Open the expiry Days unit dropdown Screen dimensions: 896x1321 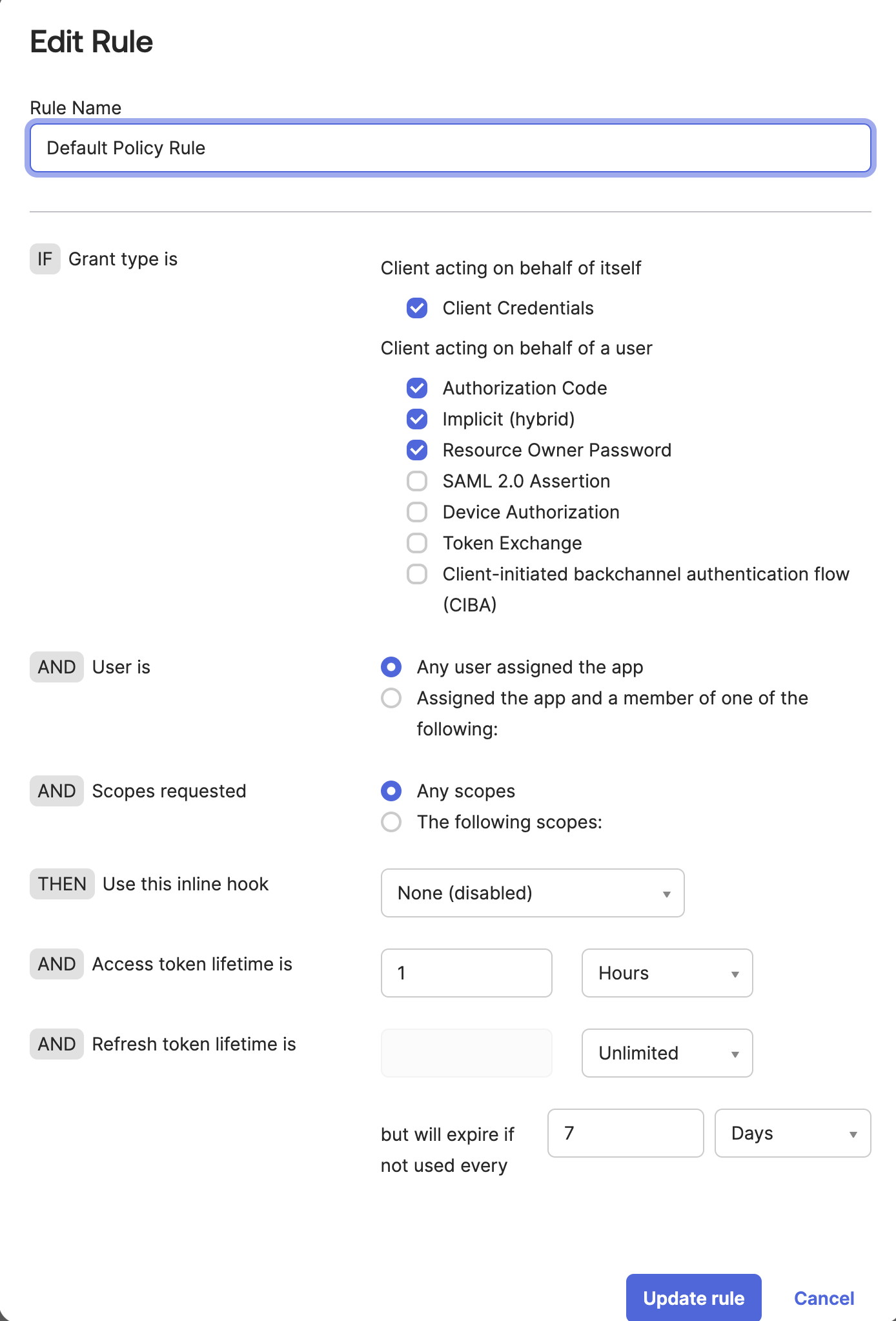[792, 1133]
